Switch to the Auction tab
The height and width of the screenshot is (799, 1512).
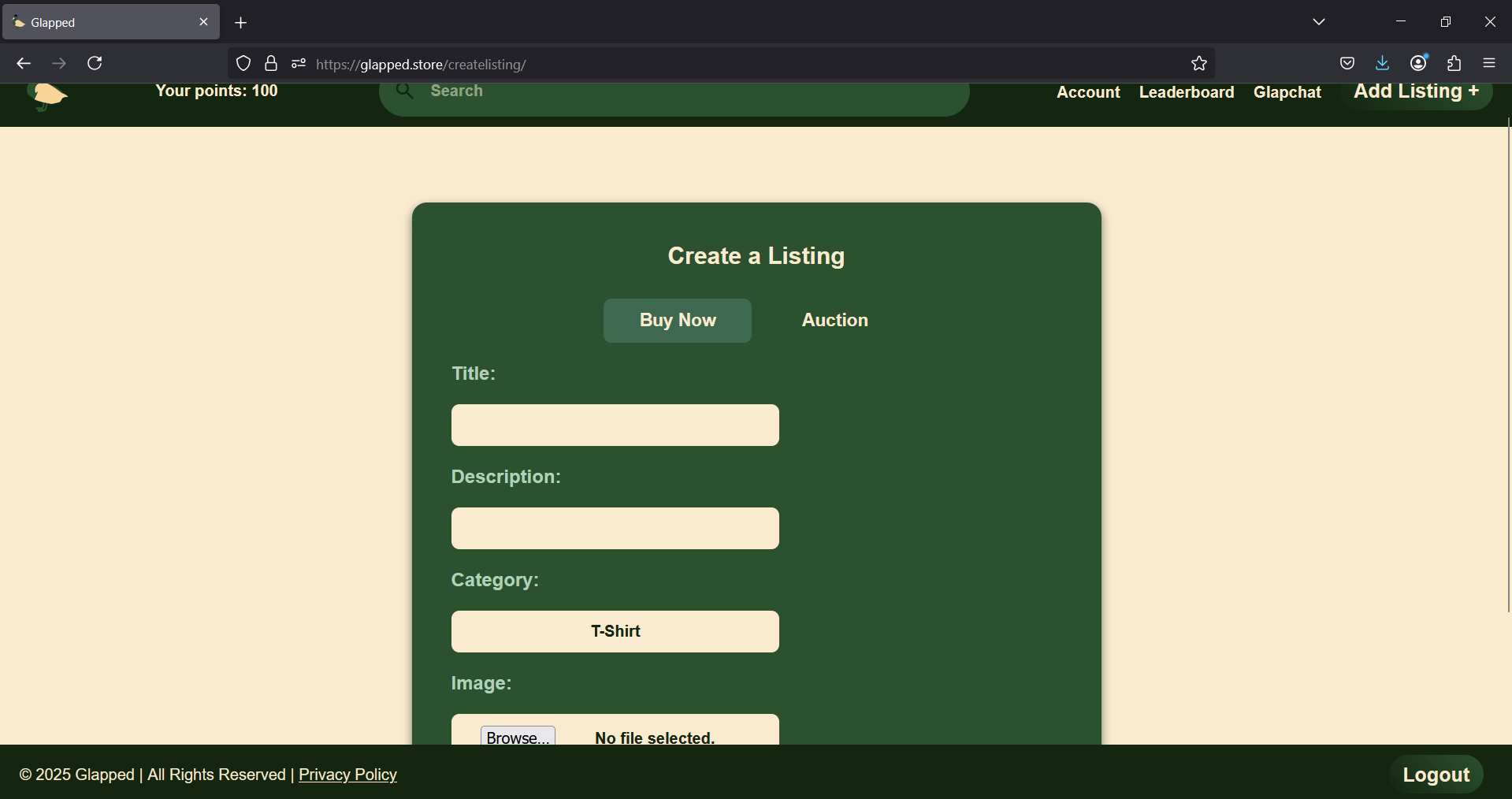835,321
